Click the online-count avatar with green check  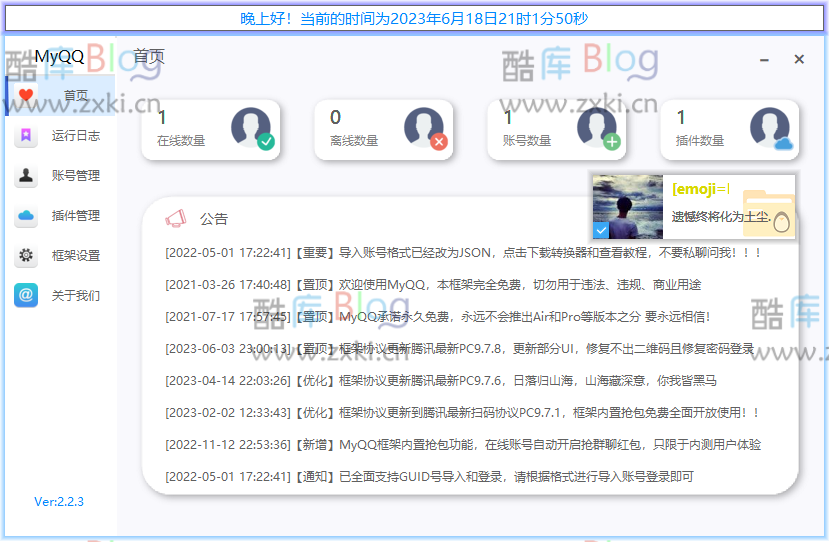pyautogui.click(x=252, y=128)
